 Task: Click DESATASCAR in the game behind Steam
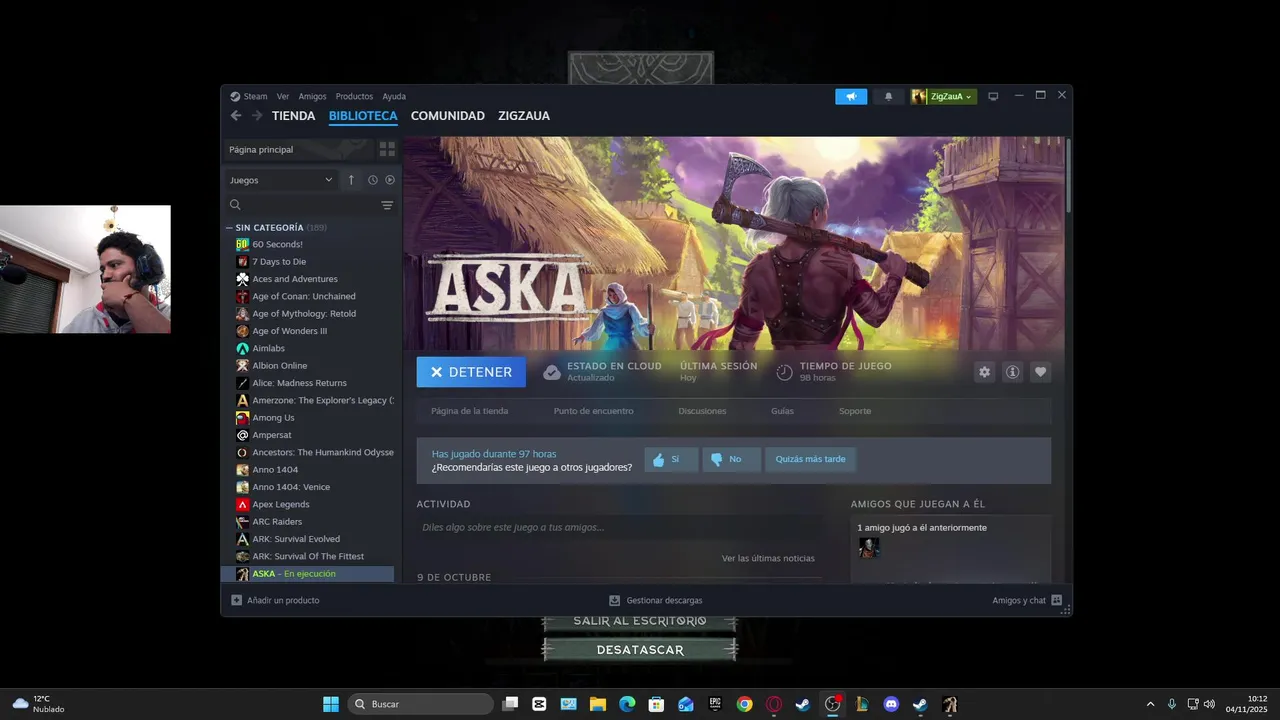[x=640, y=650]
